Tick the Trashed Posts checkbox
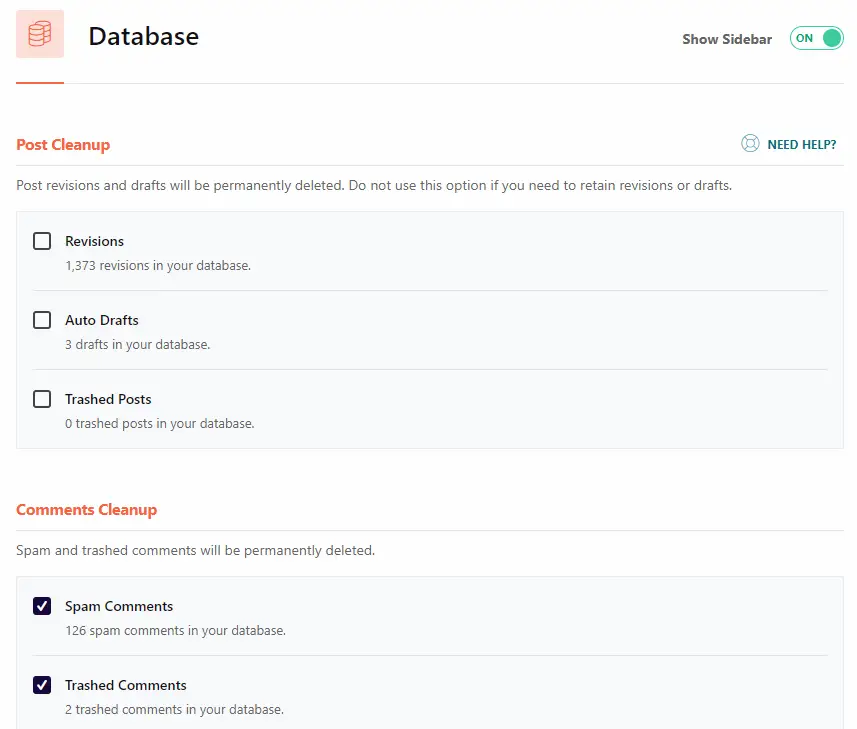The image size is (857, 729). [x=42, y=399]
